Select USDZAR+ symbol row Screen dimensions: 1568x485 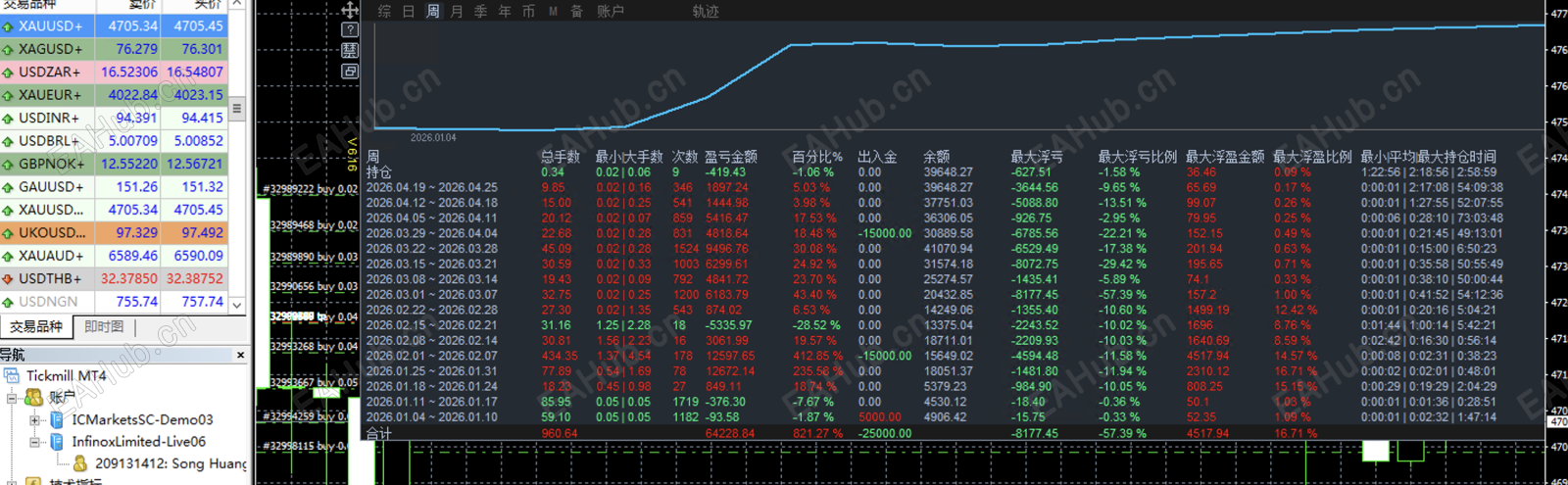point(115,72)
